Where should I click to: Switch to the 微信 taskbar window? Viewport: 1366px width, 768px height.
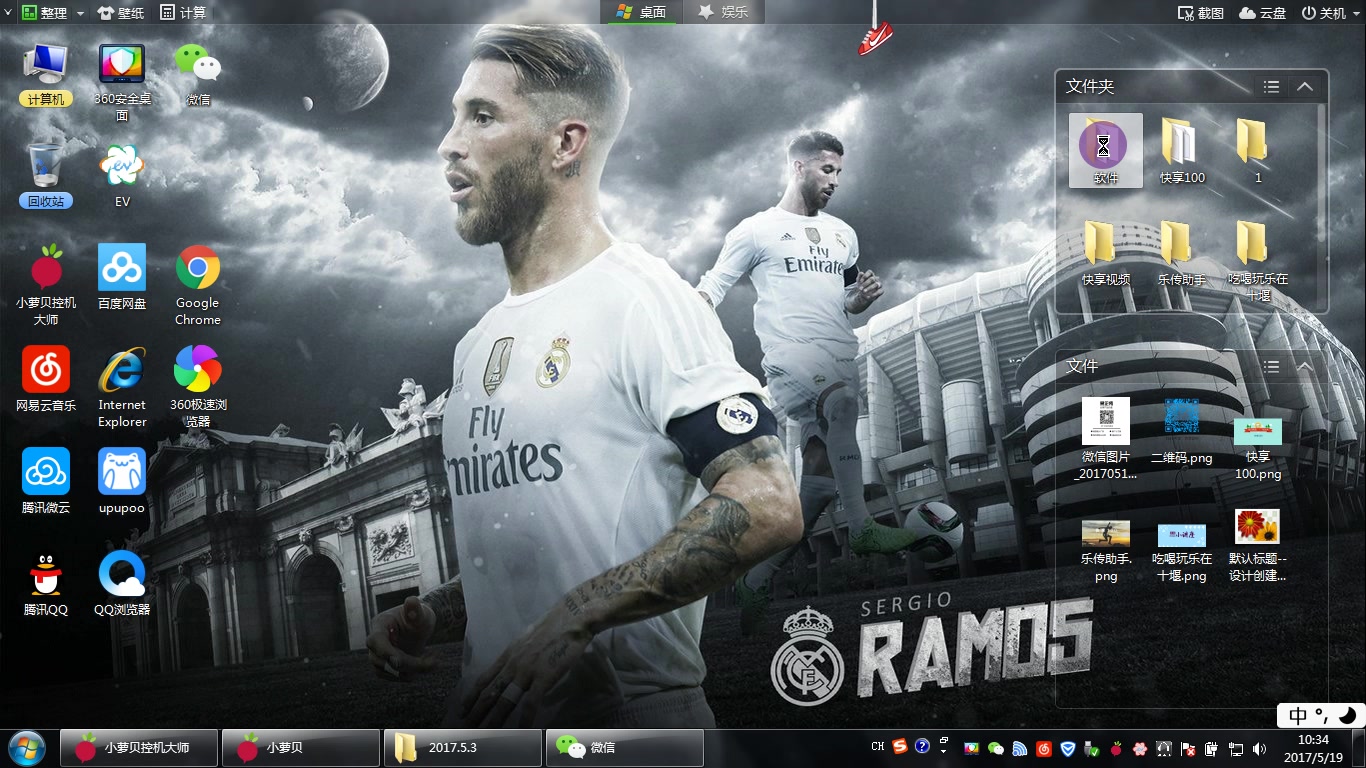(x=624, y=748)
